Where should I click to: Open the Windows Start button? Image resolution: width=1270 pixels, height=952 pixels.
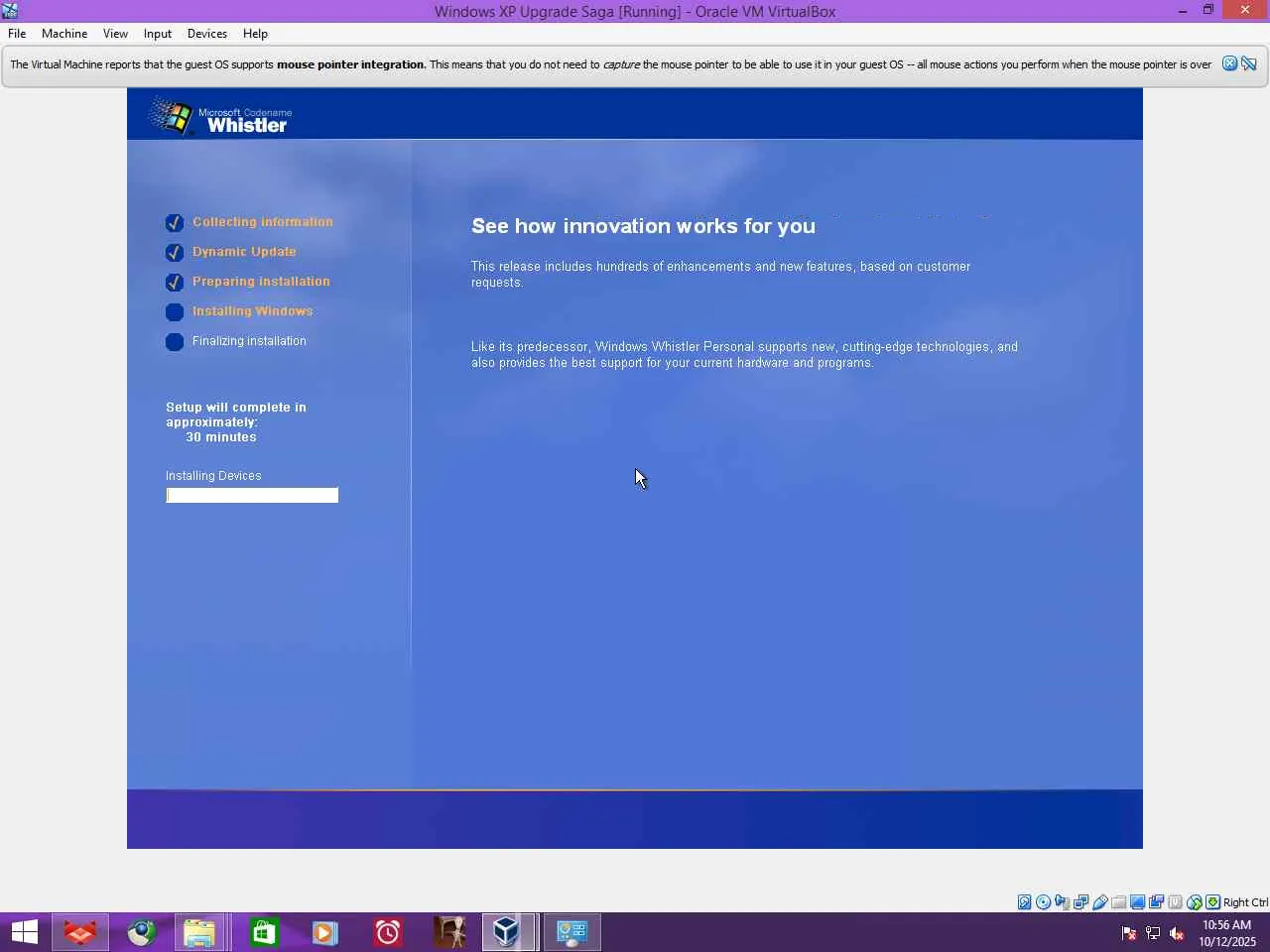pos(25,932)
